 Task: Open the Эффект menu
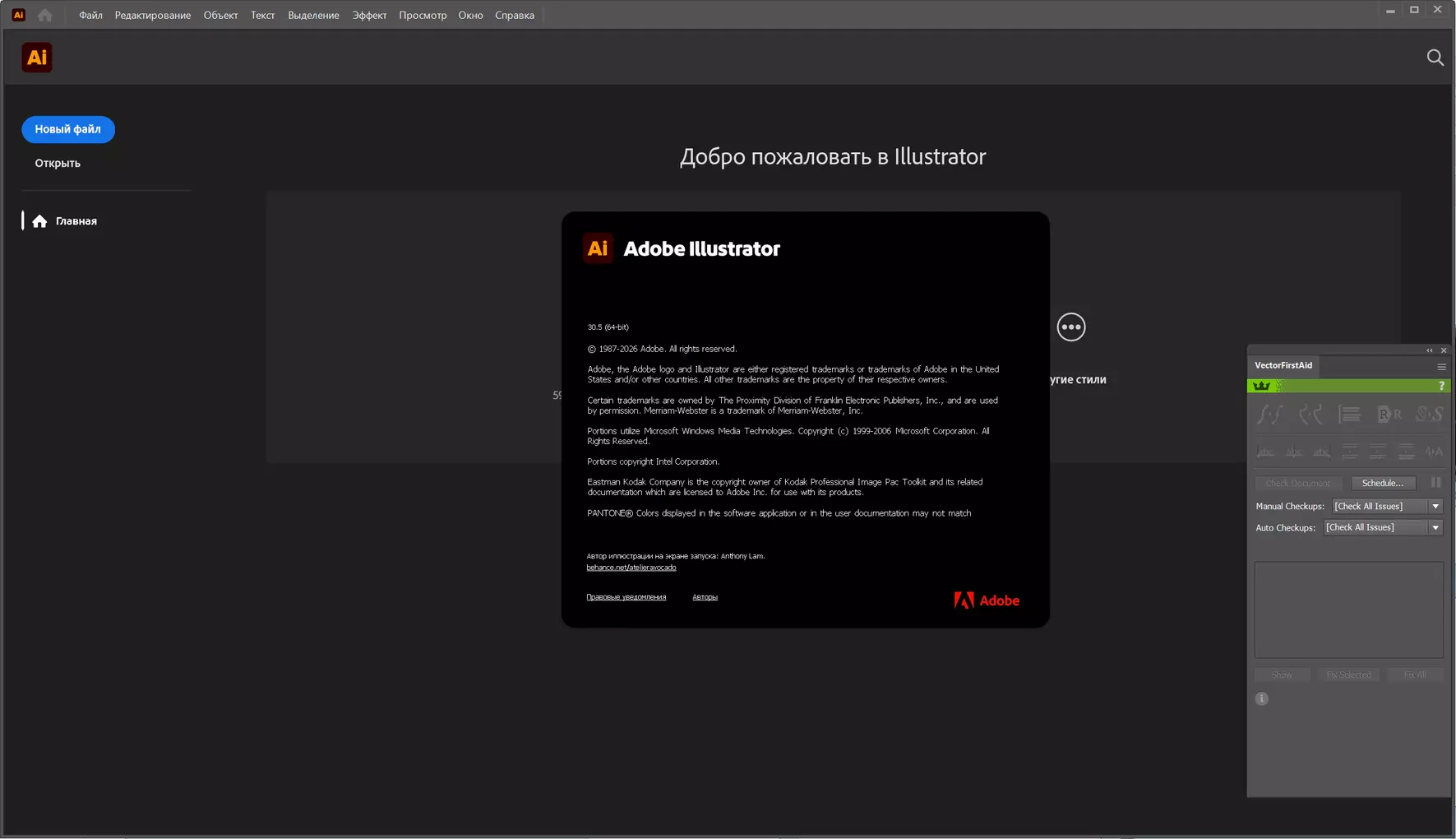369,15
